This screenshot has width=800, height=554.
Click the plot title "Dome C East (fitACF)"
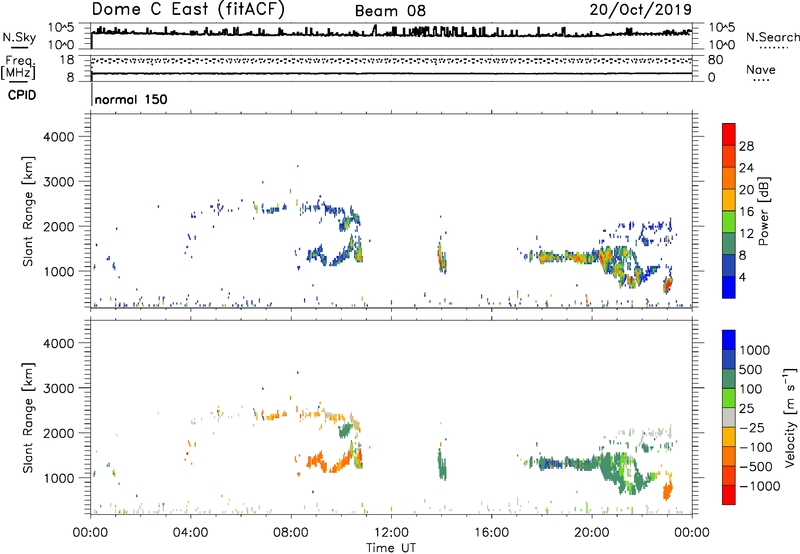(x=188, y=9)
